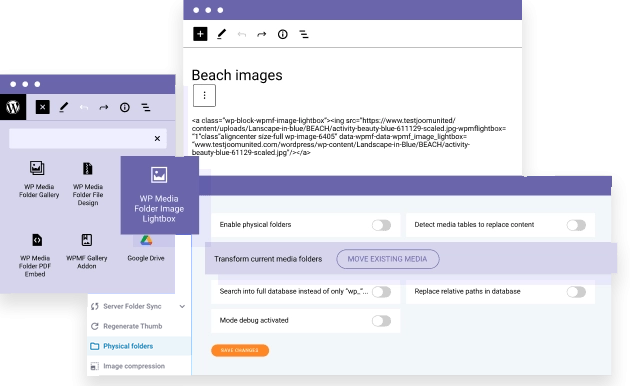Image resolution: width=630 pixels, height=386 pixels.
Task: Open the Regenerate Thumb settings item
Action: point(139,326)
